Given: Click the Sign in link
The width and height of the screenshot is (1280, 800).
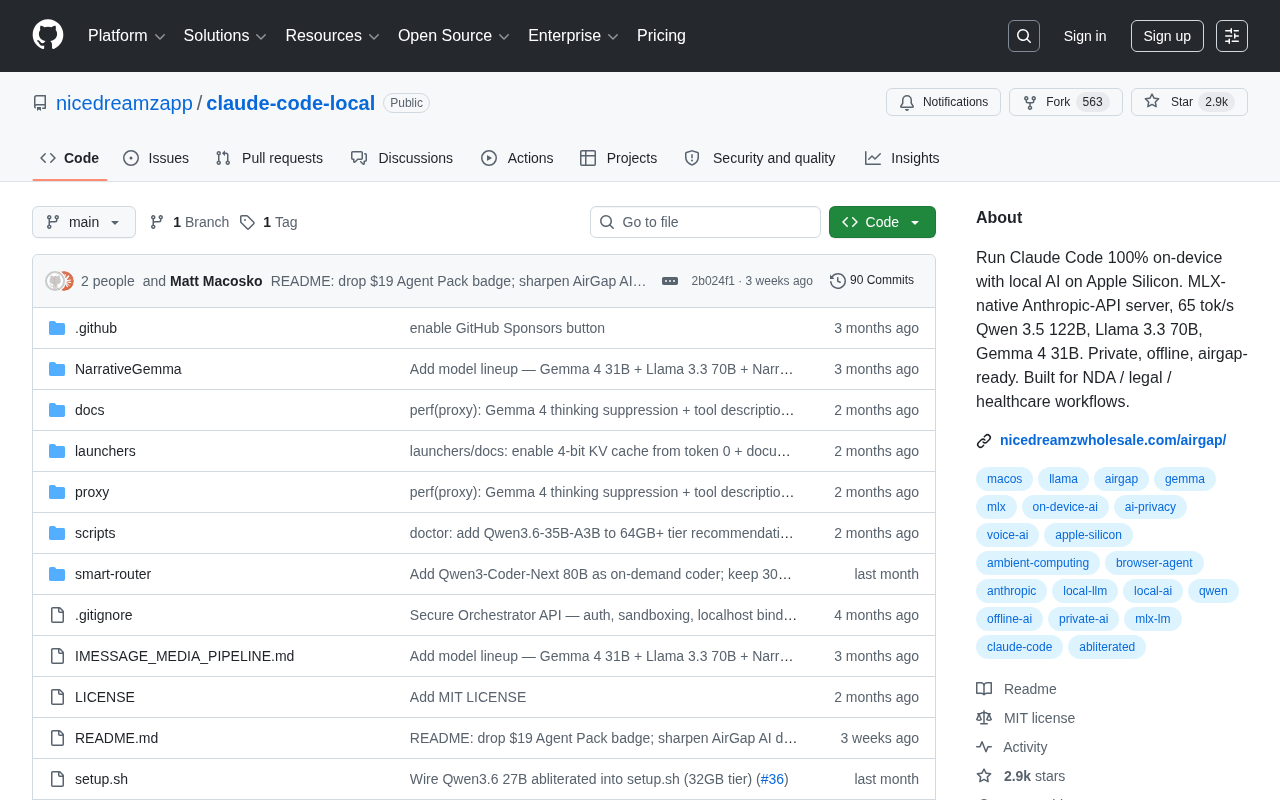Looking at the screenshot, I should tap(1085, 36).
